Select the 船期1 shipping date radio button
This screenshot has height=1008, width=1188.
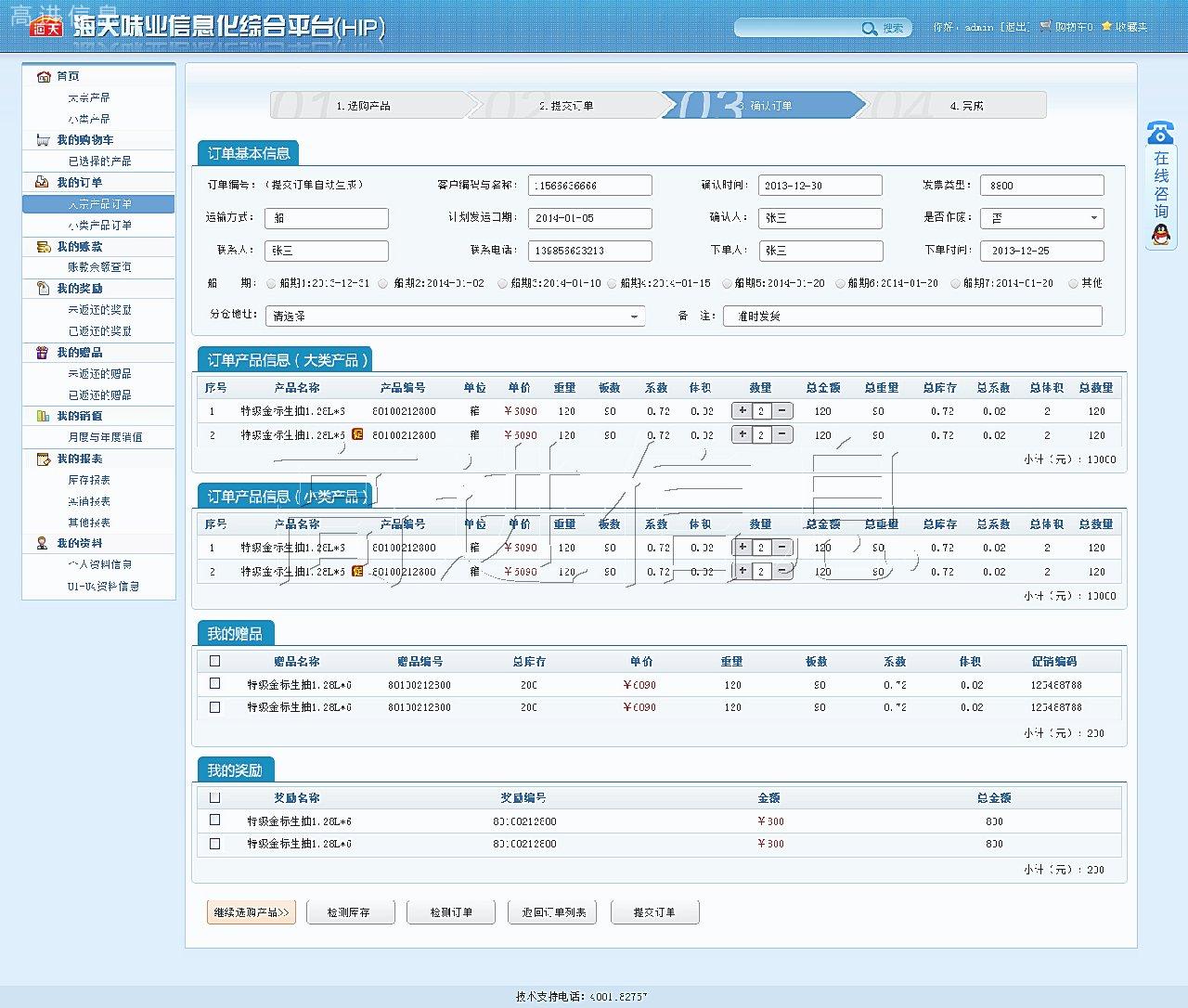(x=271, y=284)
